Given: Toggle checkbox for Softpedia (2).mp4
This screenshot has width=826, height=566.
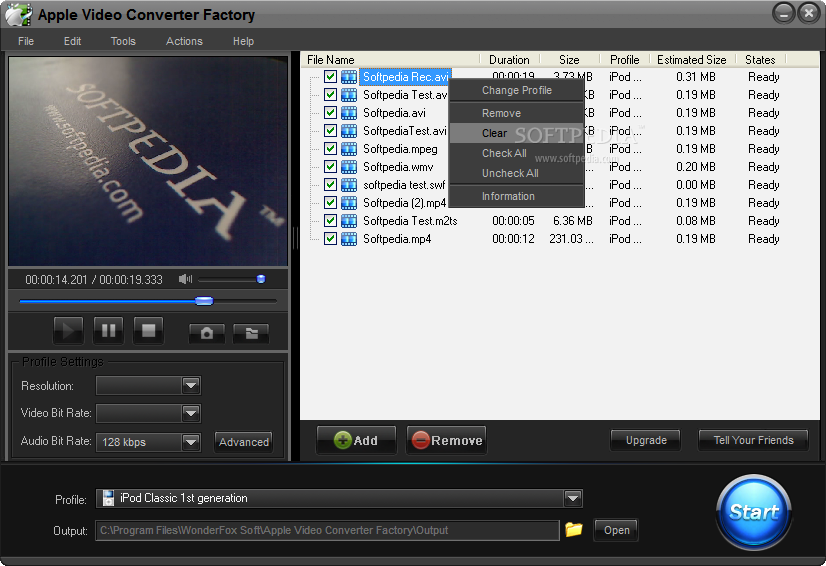Looking at the screenshot, I should click(330, 203).
